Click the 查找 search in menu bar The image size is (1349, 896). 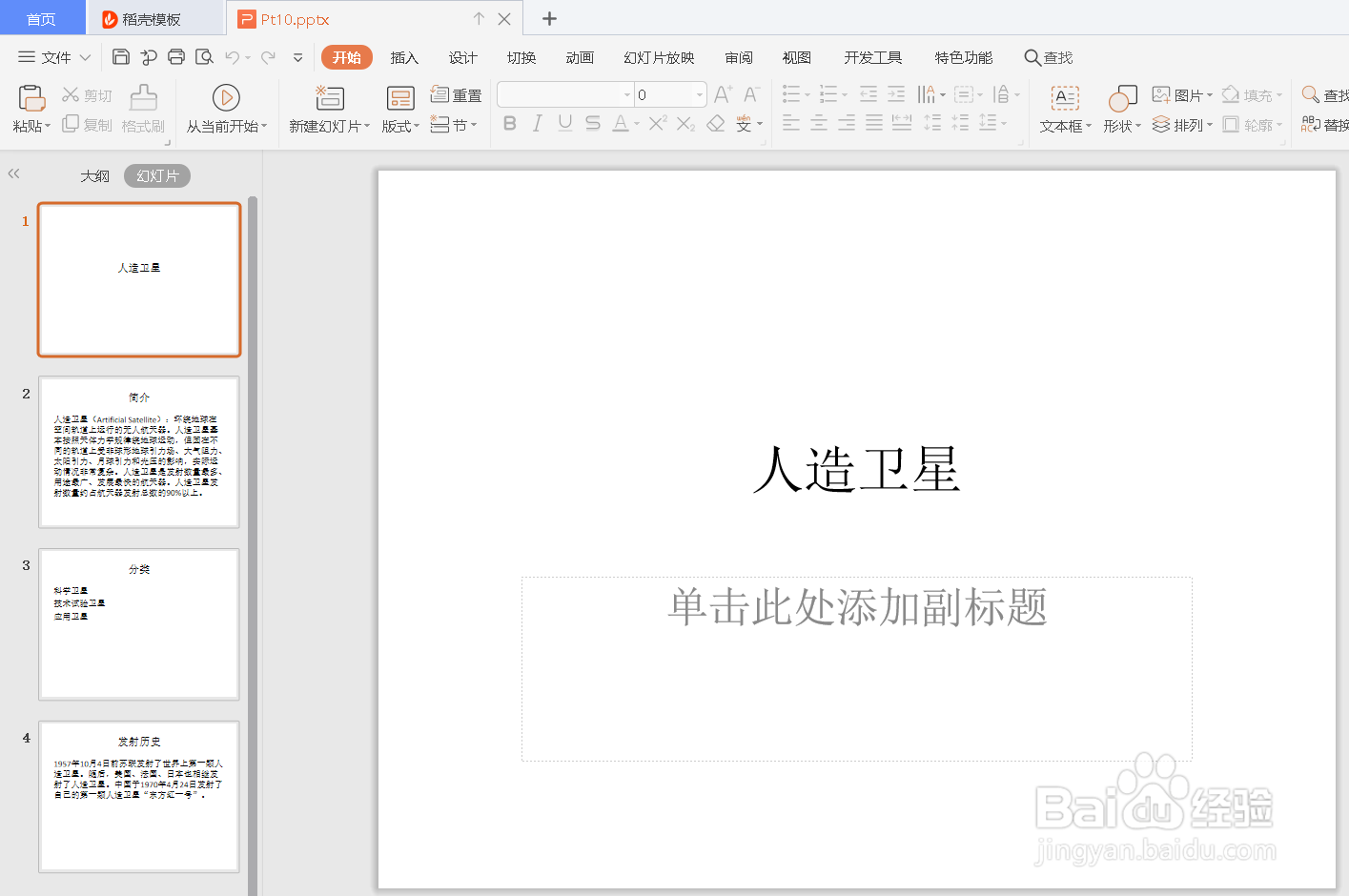pos(1048,57)
